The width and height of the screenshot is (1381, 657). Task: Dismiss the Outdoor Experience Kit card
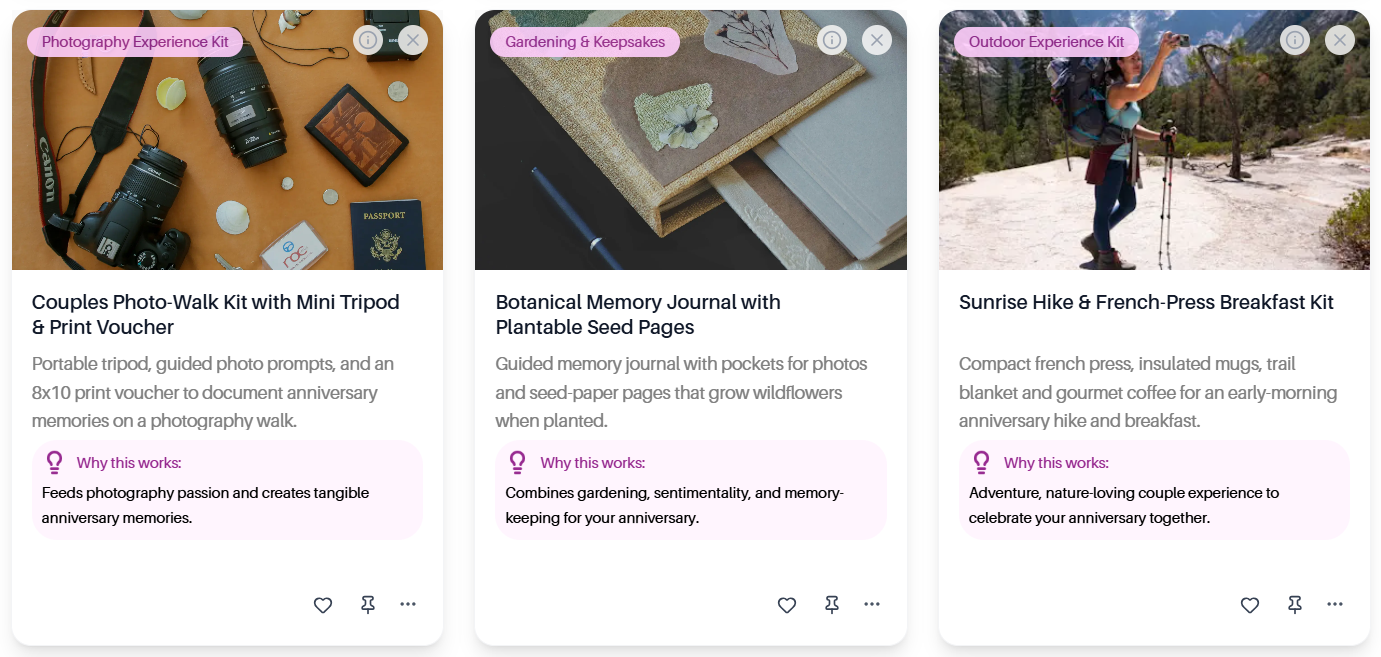coord(1340,40)
